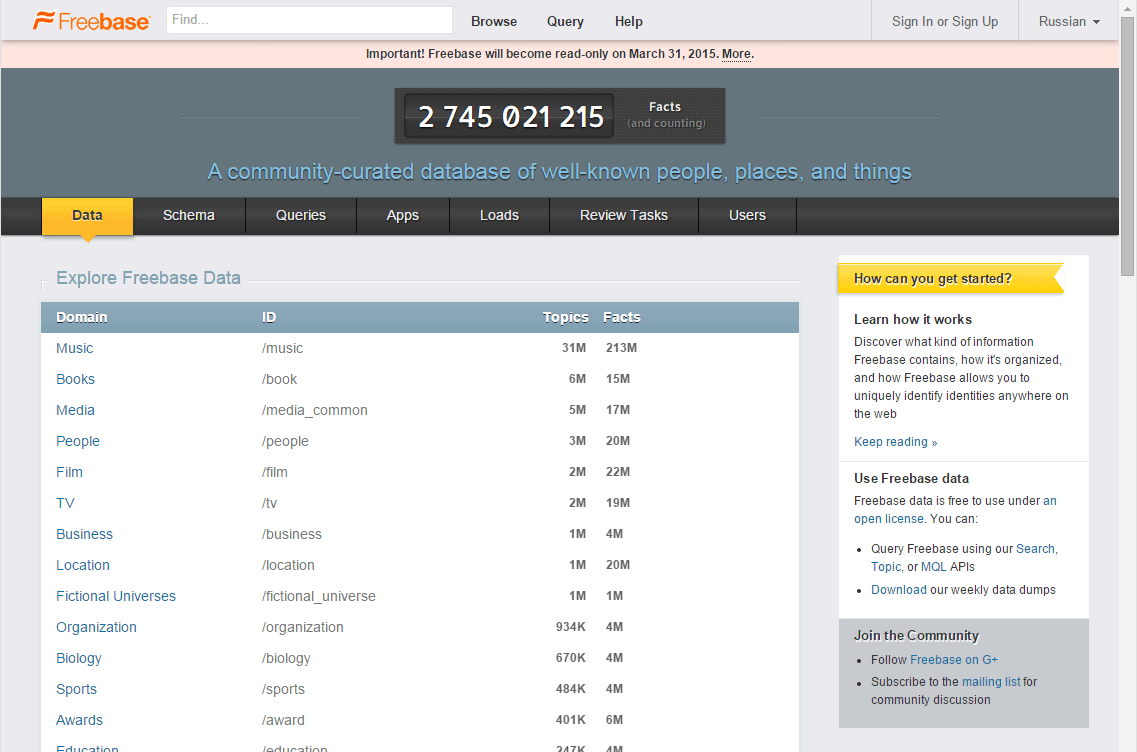The image size is (1137, 752).
Task: Click the Keep reading link
Action: (x=895, y=442)
